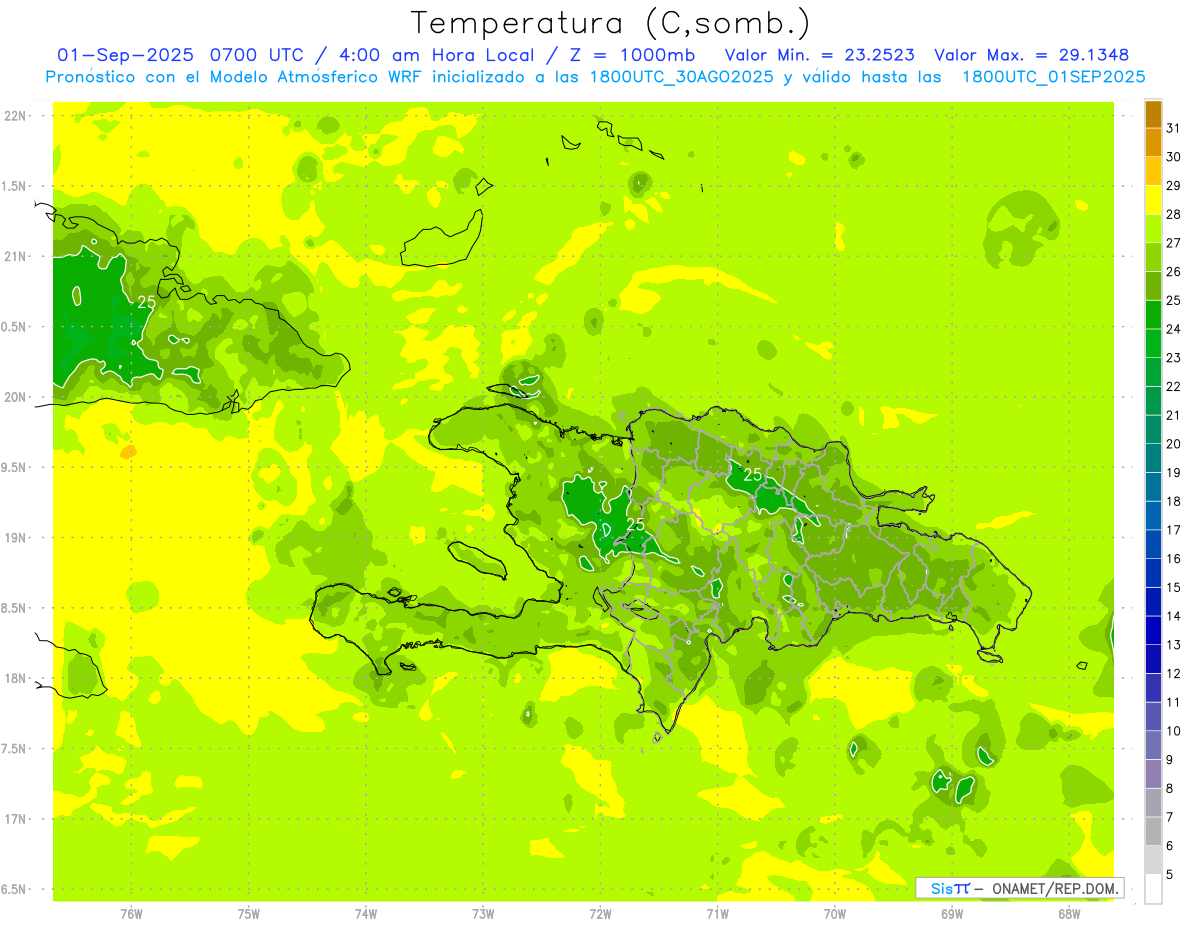Pick the legend swatch between 26 and 27
The image size is (1200, 927).
click(1153, 258)
